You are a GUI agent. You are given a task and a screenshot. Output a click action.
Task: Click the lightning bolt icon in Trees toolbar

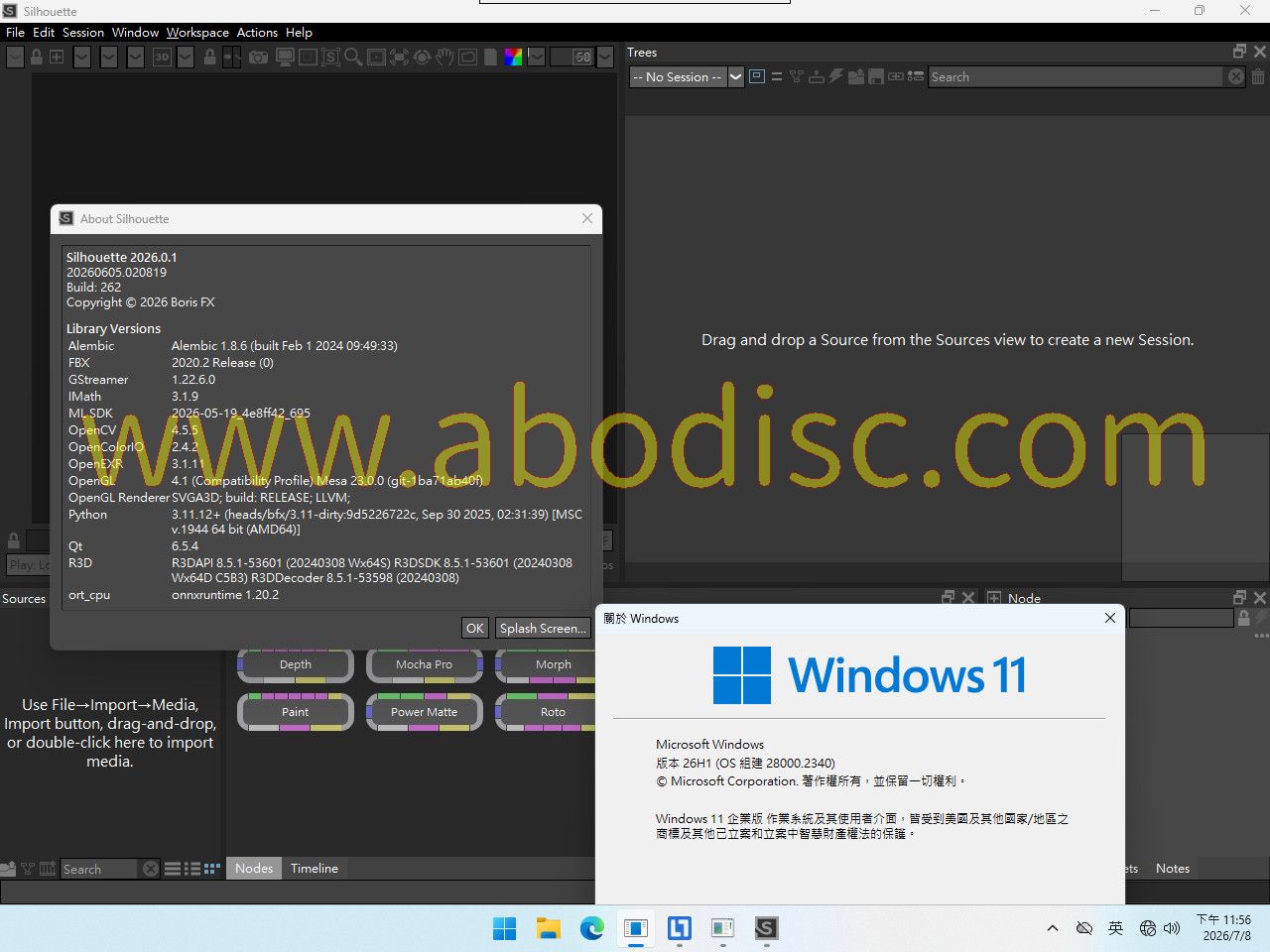click(835, 76)
